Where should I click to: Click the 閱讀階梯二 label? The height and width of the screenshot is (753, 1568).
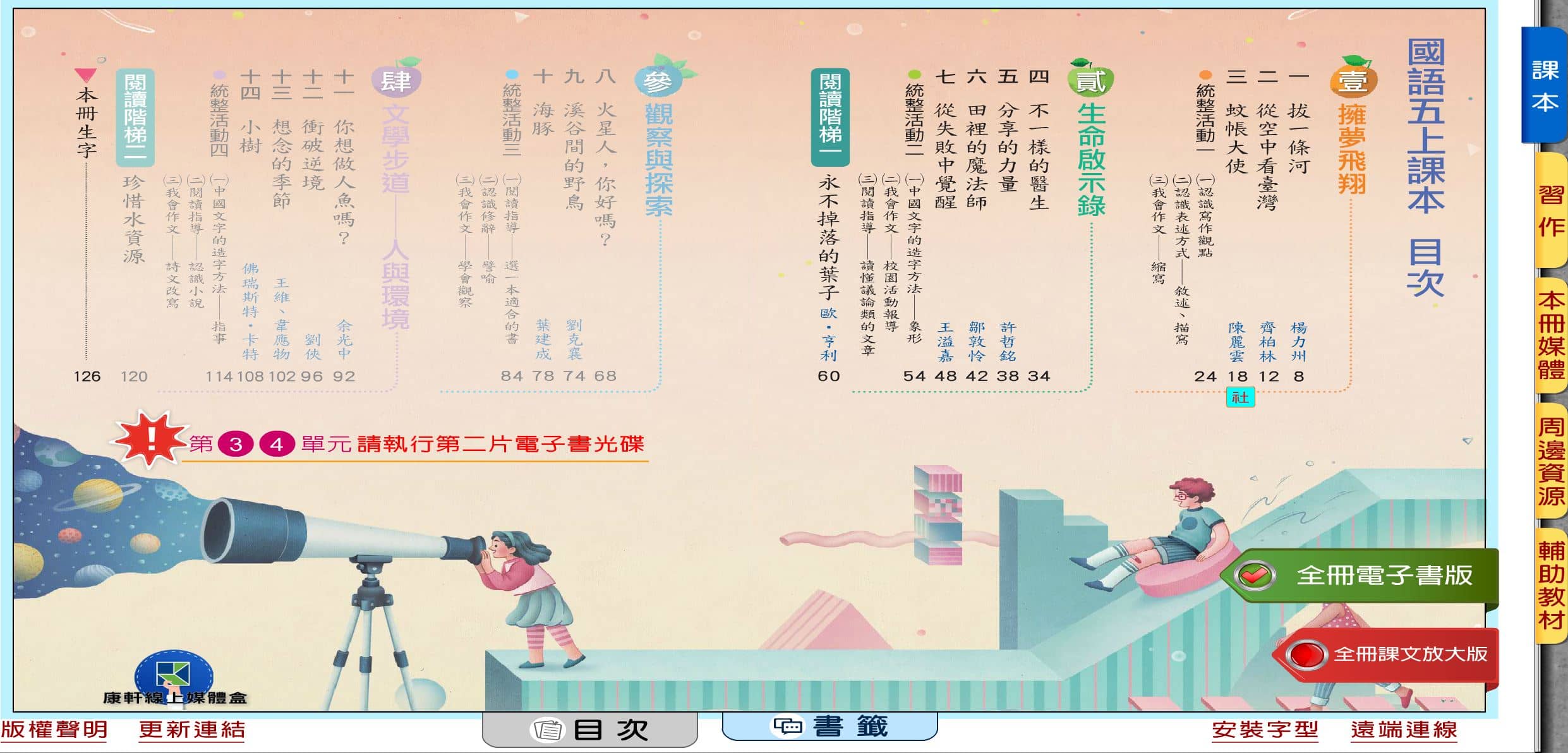[135, 117]
